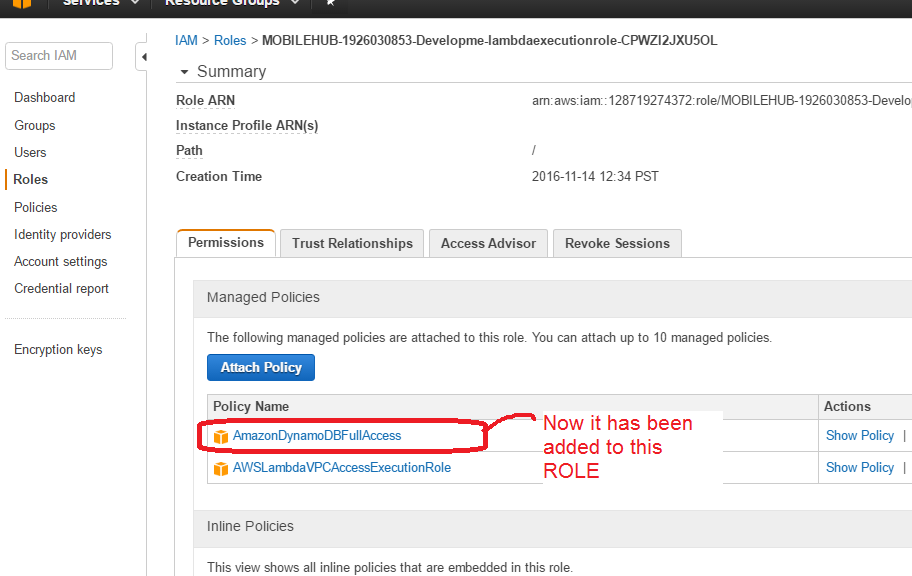The image size is (912, 576).
Task: Show Policy for AWSLambdaVPCAccessExecutionRole
Action: point(859,467)
